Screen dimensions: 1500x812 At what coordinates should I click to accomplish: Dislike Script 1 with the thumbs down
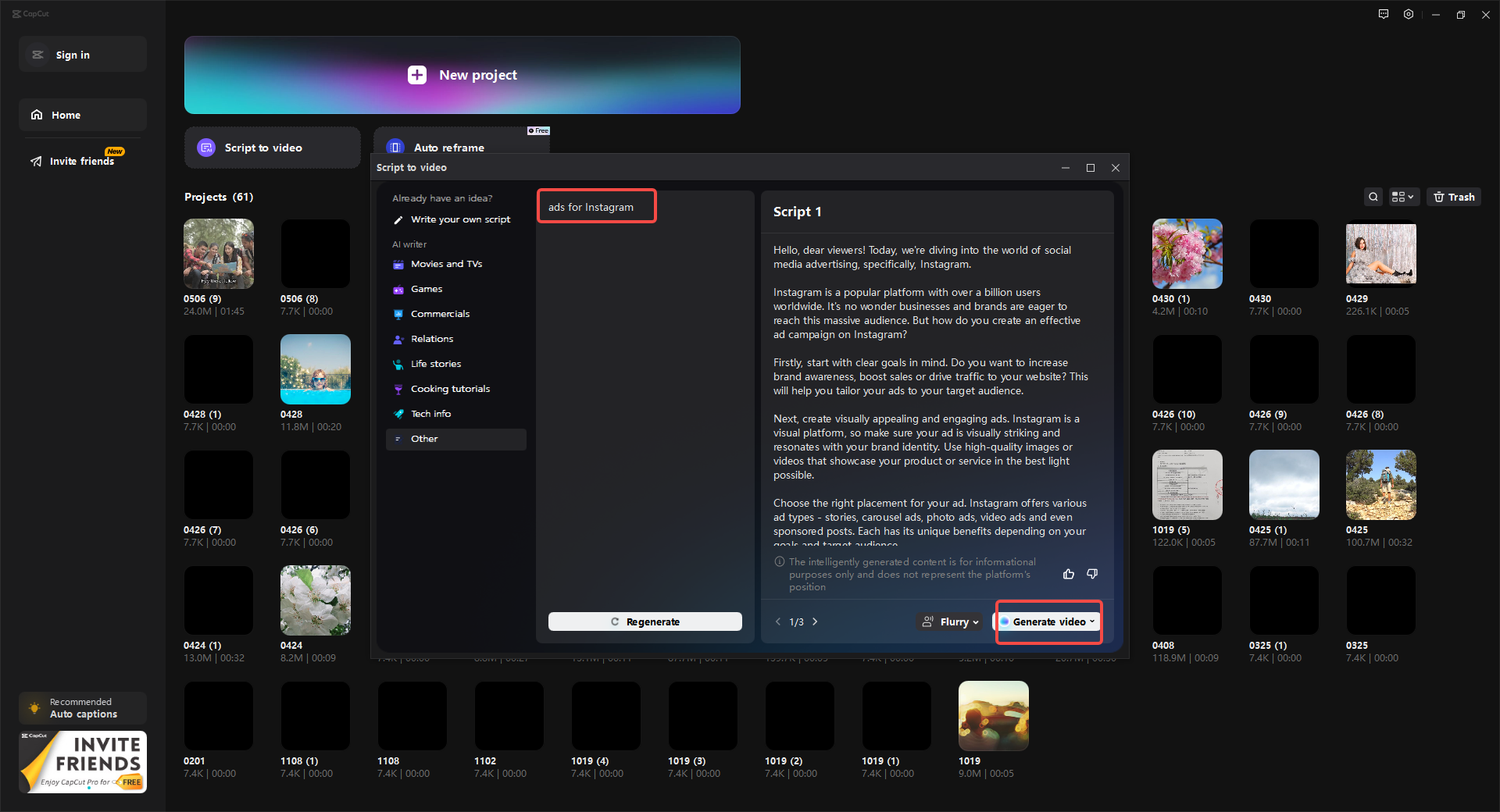point(1092,574)
